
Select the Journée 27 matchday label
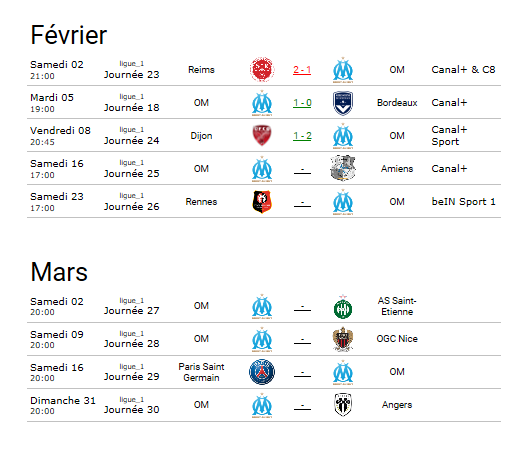coord(131,311)
